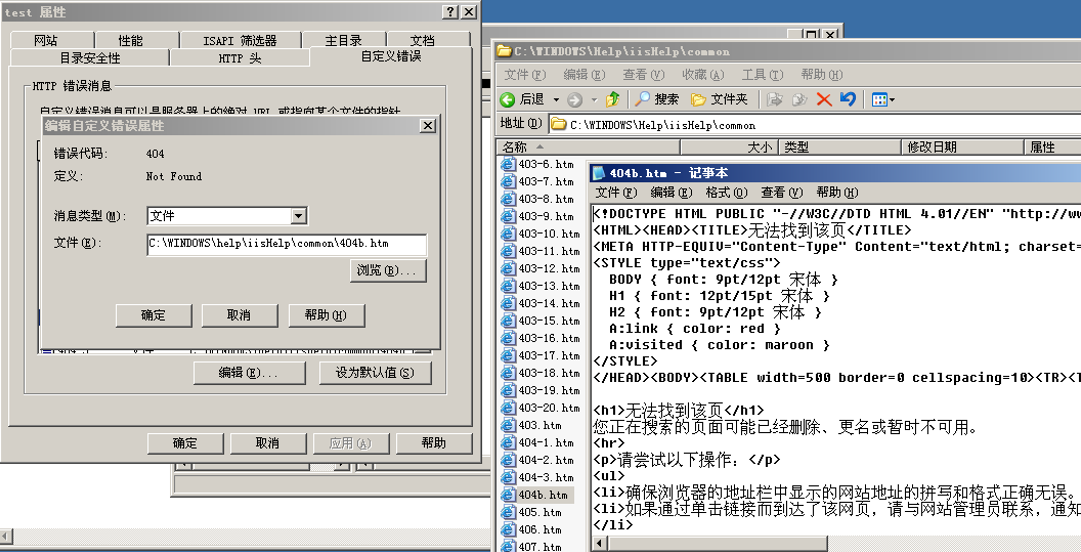This screenshot has width=1081, height=552.
Task: Click Help (帮助) in the edit error dialog
Action: [x=326, y=316]
